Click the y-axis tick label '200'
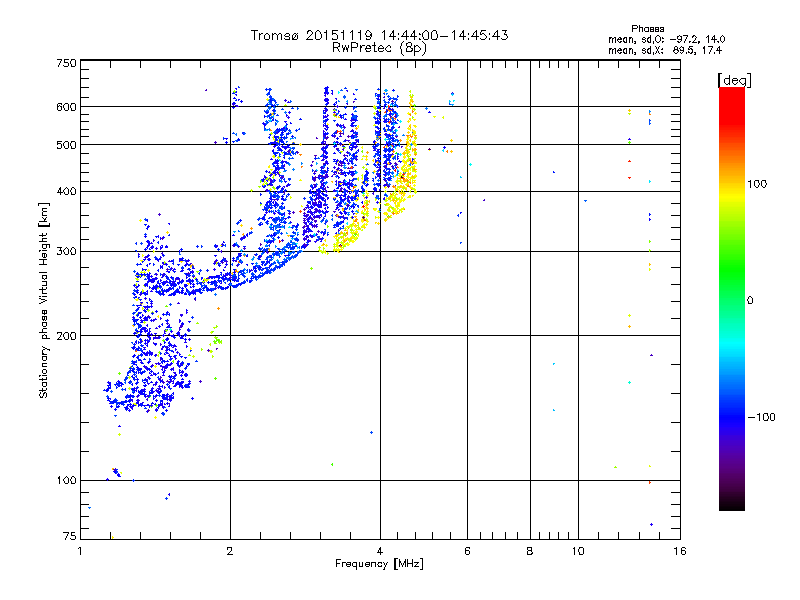800x600 pixels. (67, 336)
